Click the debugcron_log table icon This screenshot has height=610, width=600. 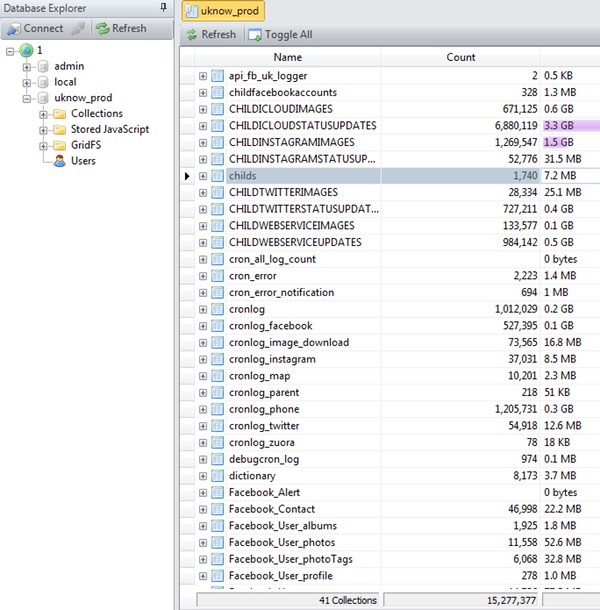point(218,459)
